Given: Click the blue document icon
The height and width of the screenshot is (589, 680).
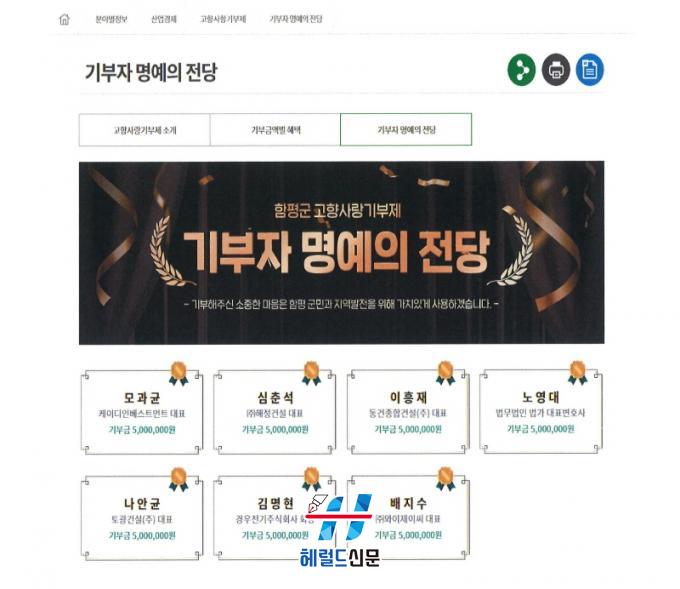Looking at the screenshot, I should pos(589,70).
